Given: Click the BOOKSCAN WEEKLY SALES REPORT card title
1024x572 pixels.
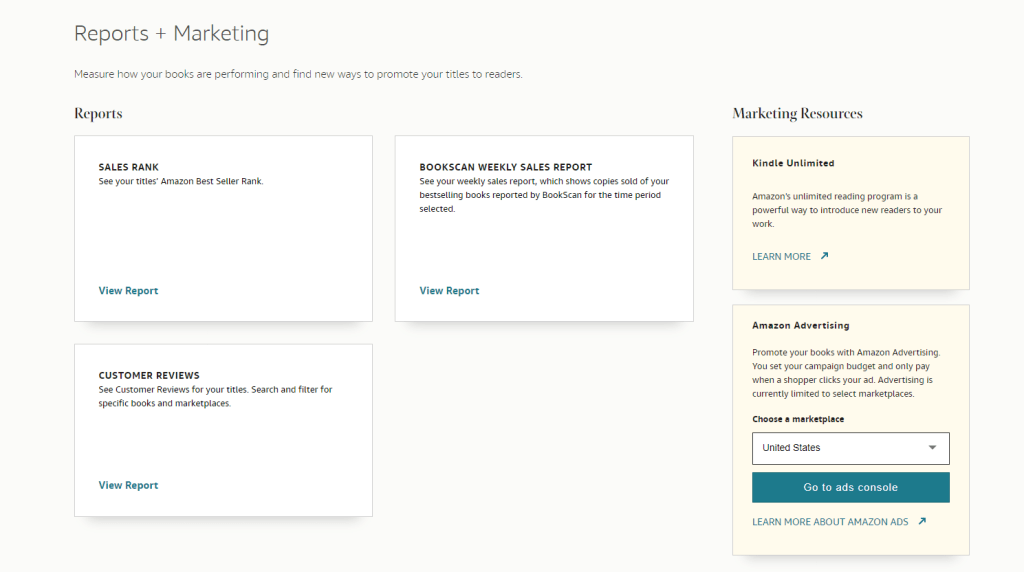Looking at the screenshot, I should [x=505, y=167].
